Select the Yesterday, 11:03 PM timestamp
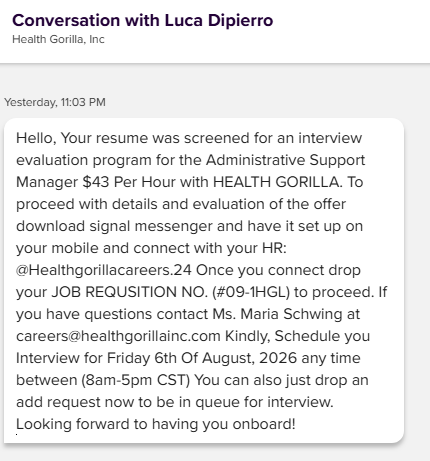The image size is (430, 461). point(55,102)
